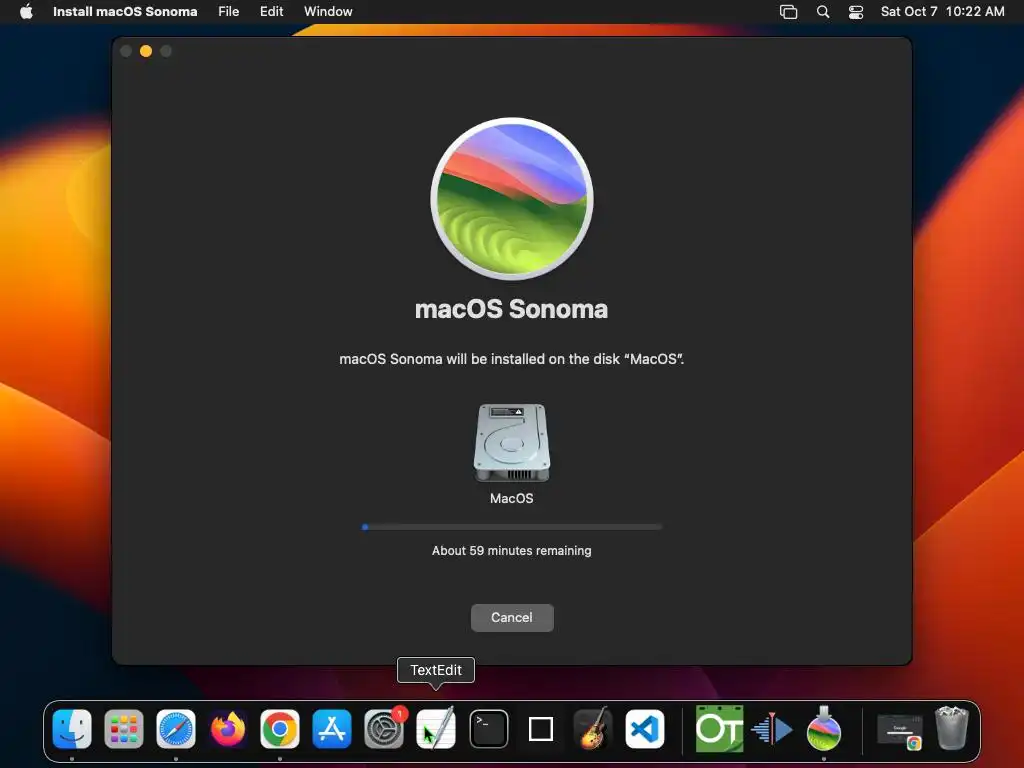Screen dimensions: 1024x768
Task: Open Visual Studio Code from Dock
Action: click(x=645, y=728)
